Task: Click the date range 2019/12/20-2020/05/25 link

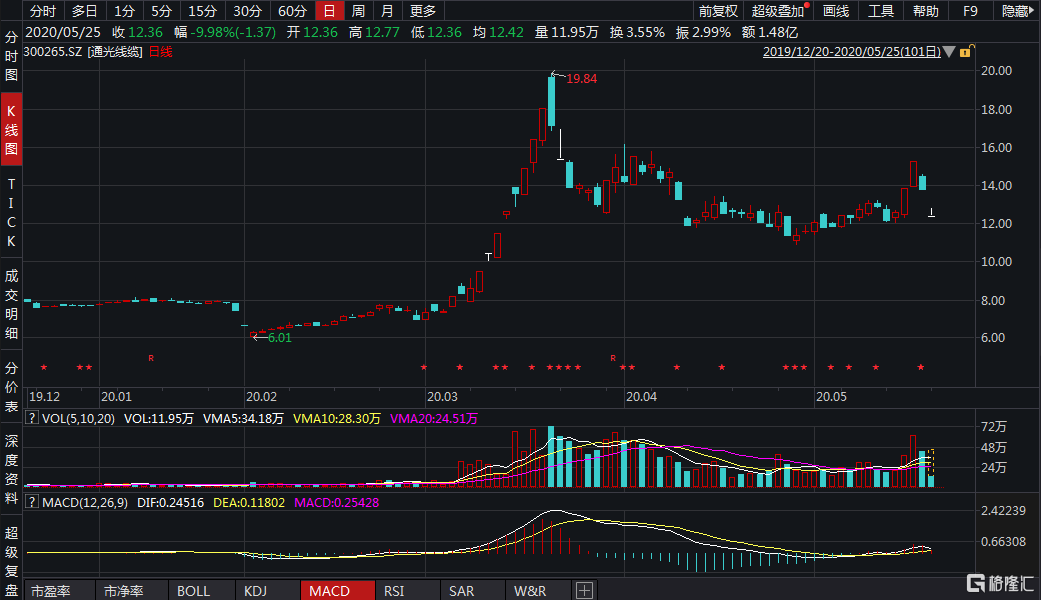Action: point(852,52)
